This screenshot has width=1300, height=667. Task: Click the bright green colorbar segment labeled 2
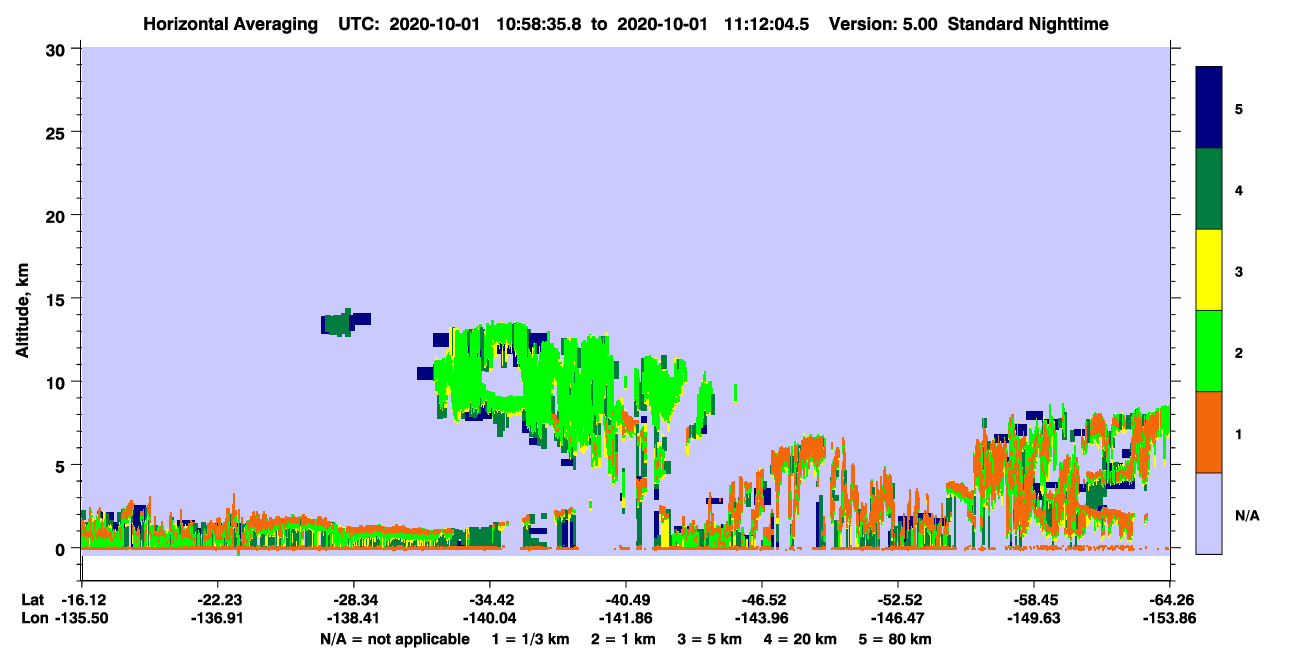point(1209,350)
